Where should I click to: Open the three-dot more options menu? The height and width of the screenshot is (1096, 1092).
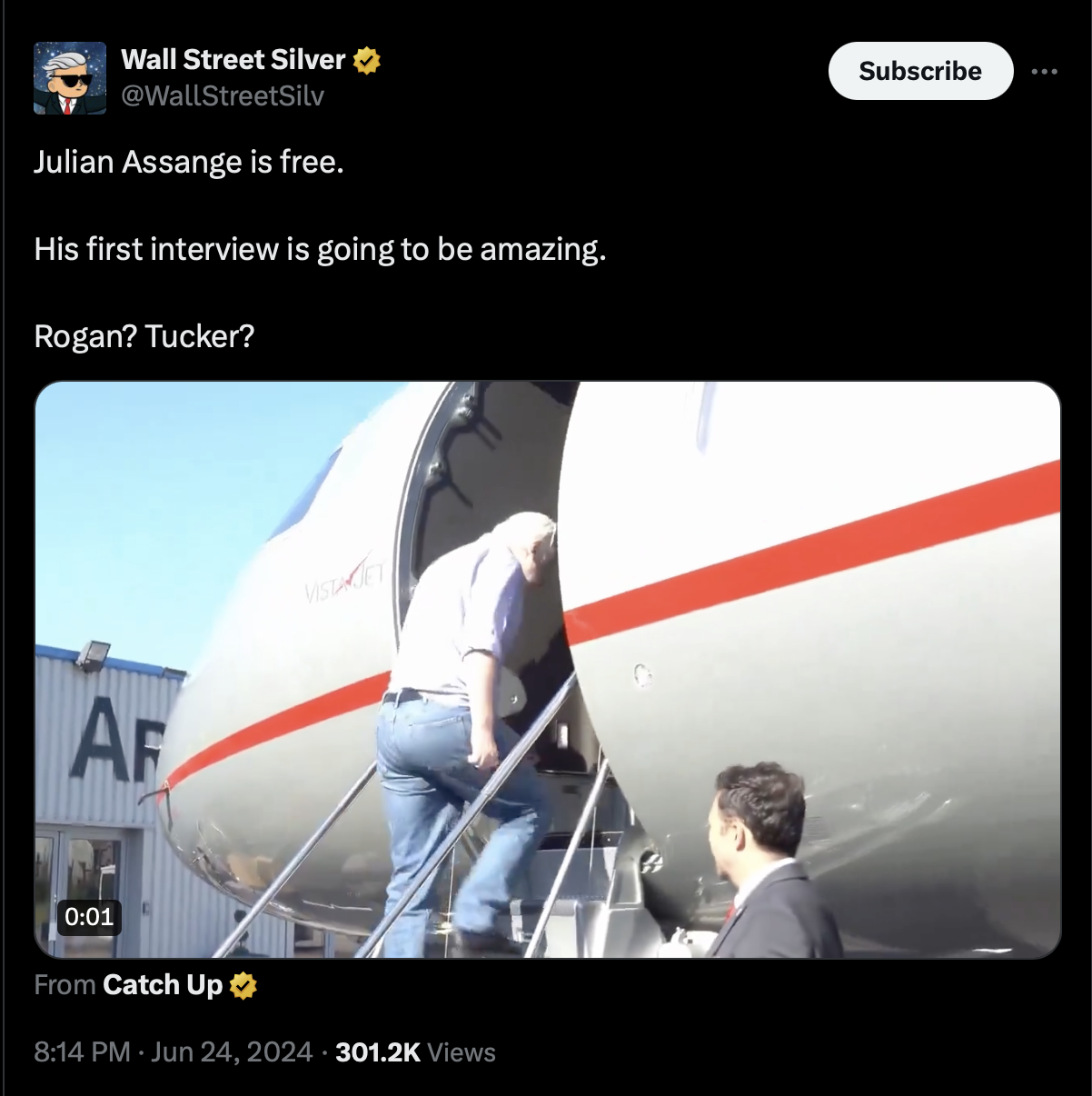point(1044,71)
